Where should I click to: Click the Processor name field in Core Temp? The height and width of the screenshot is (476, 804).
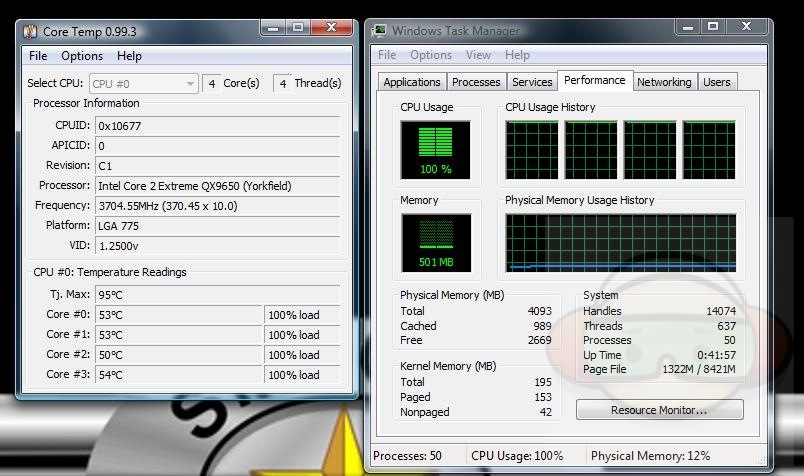pyautogui.click(x=217, y=185)
